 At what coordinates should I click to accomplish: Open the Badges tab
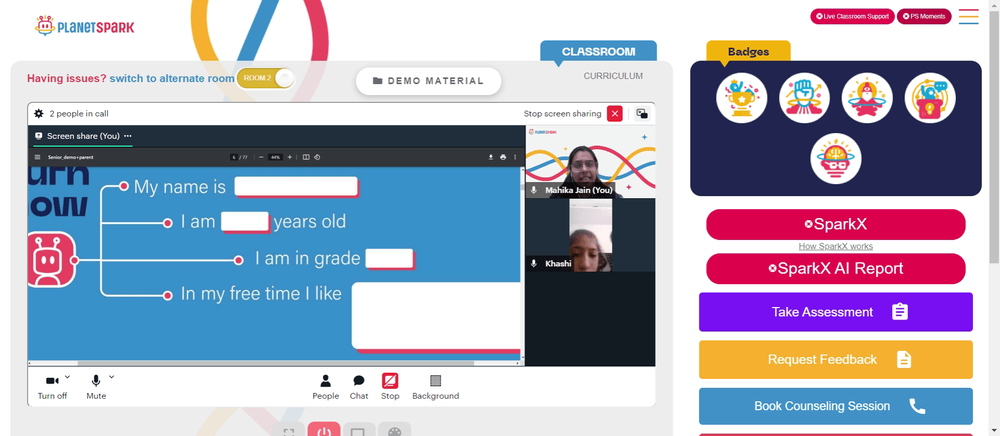pyautogui.click(x=748, y=52)
